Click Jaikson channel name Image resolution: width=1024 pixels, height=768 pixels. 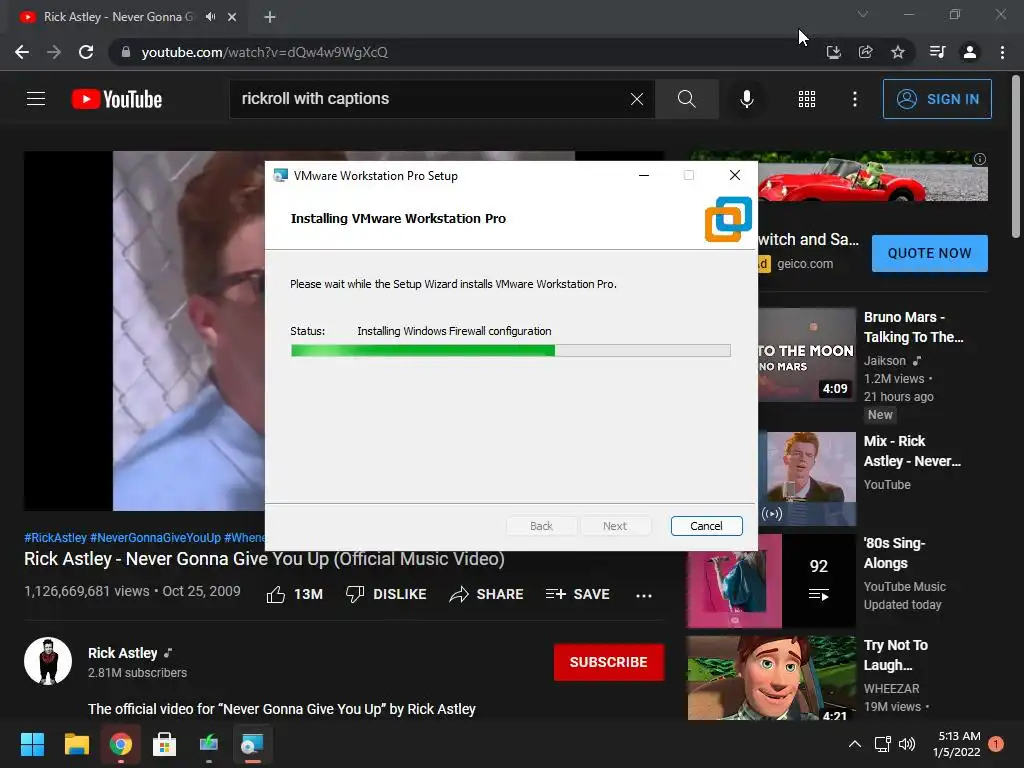pyautogui.click(x=884, y=360)
